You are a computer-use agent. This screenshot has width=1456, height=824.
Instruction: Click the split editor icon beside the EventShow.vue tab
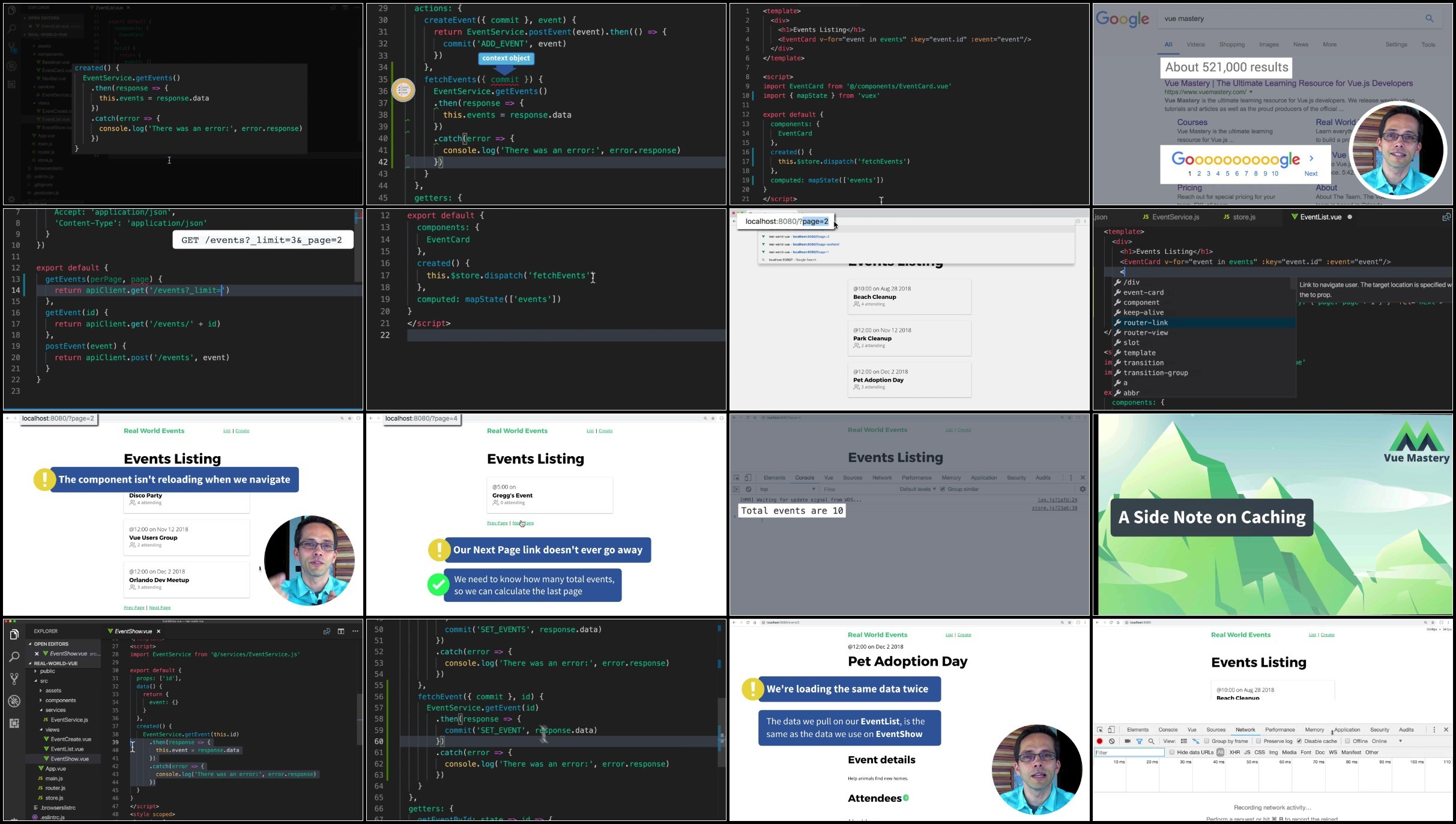[x=341, y=631]
